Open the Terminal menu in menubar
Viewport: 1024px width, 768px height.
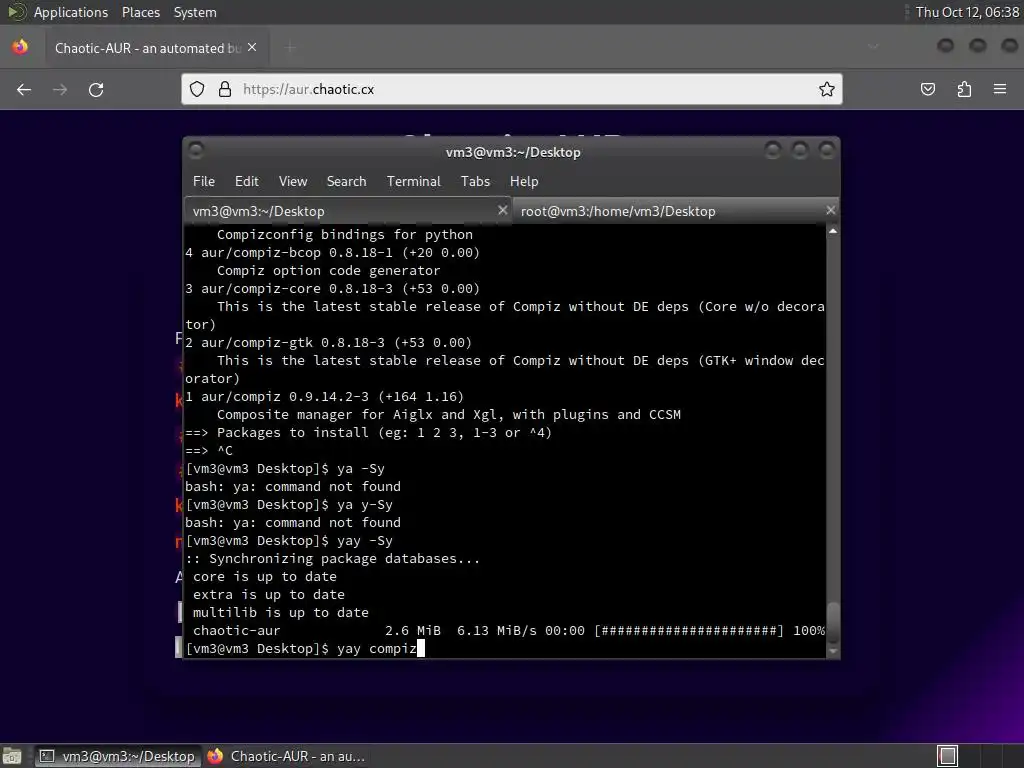(x=413, y=182)
